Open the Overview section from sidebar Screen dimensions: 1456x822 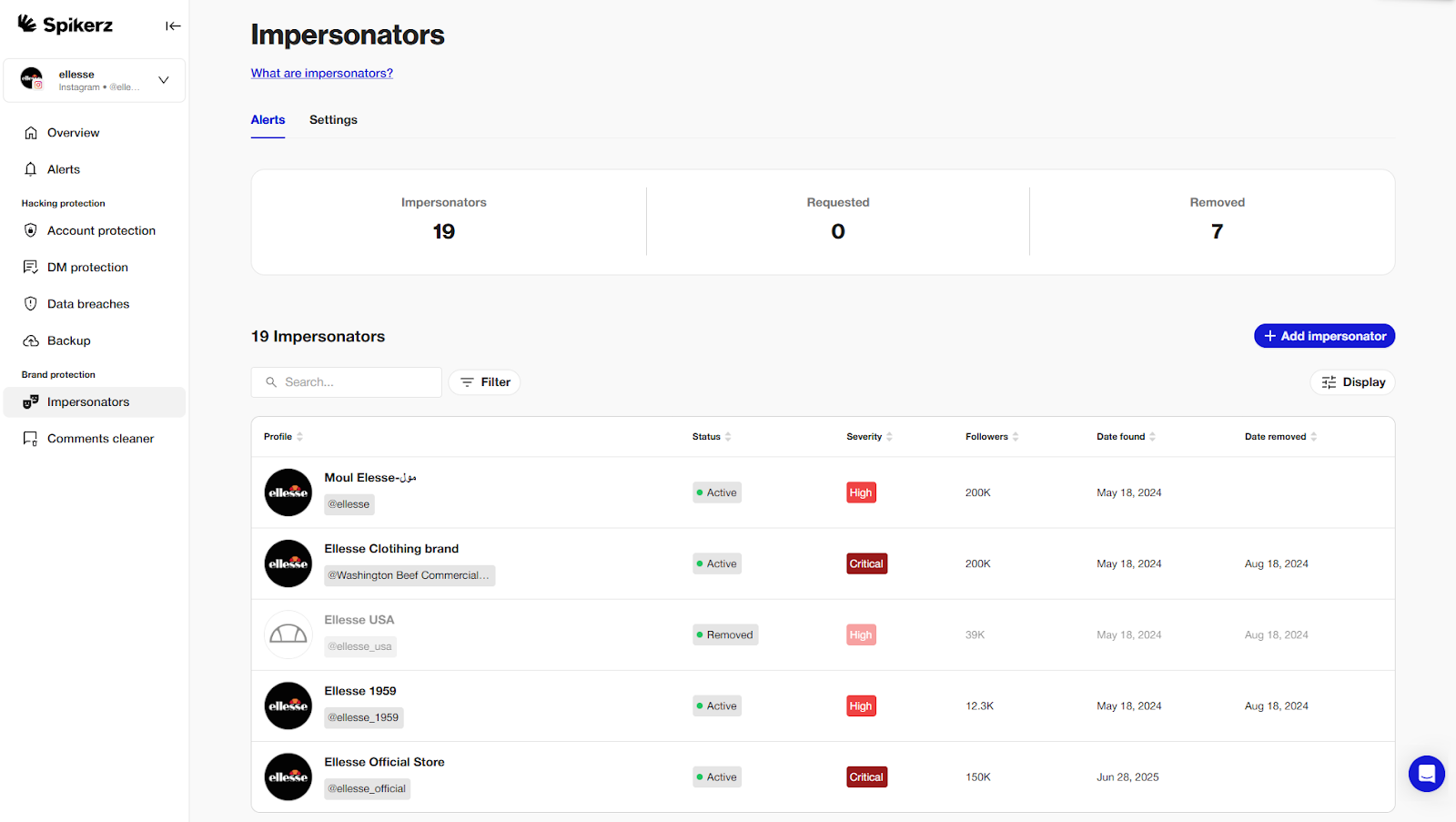tap(73, 132)
